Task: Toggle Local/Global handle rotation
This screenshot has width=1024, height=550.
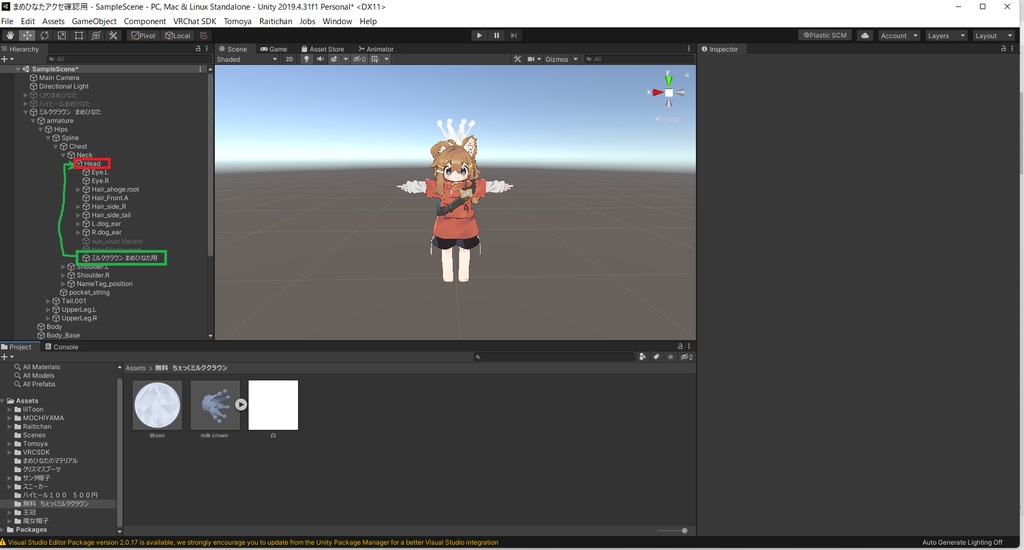Action: [178, 35]
